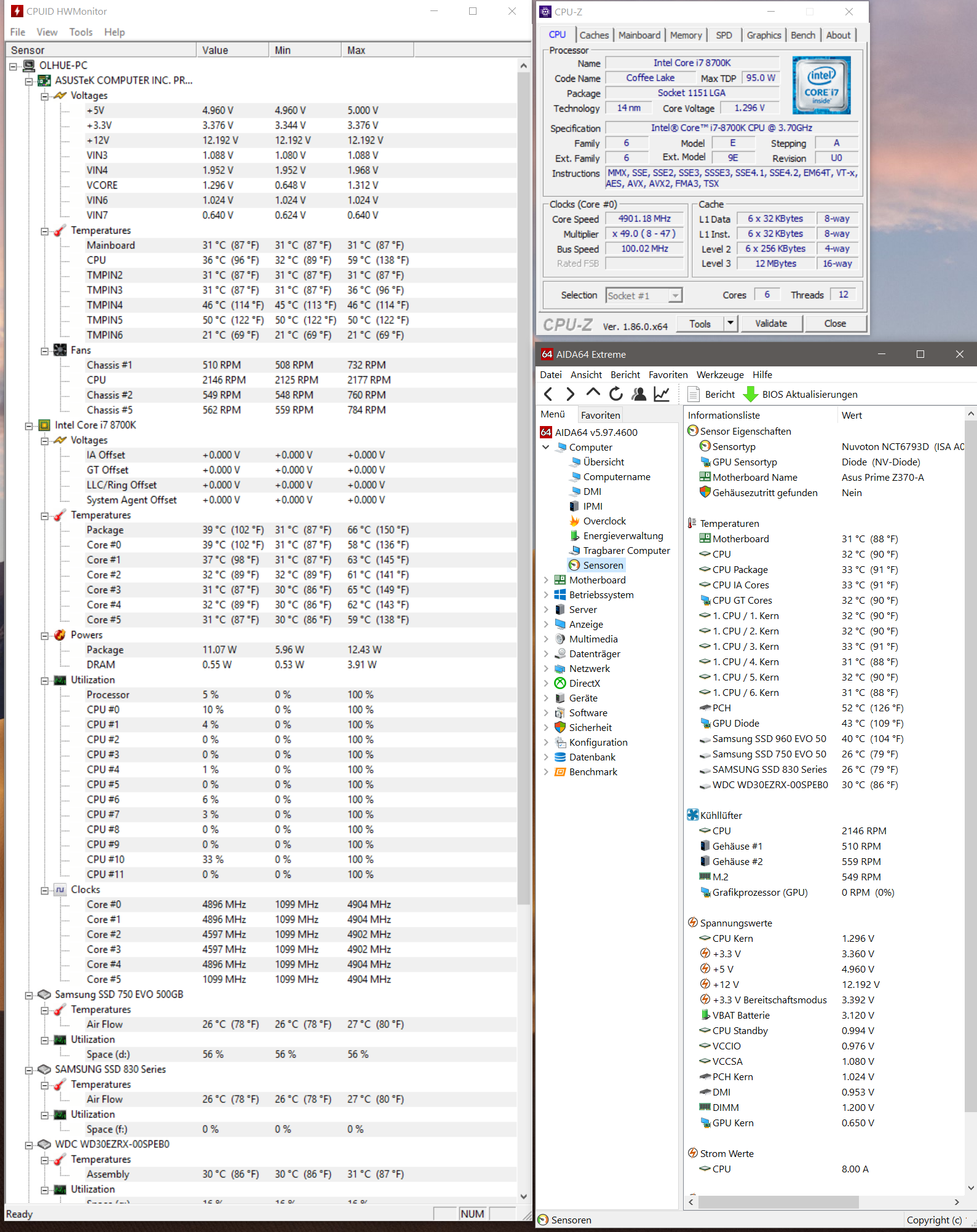
Task: Collapse the Computer node in AIDA64 tree
Action: 546,447
